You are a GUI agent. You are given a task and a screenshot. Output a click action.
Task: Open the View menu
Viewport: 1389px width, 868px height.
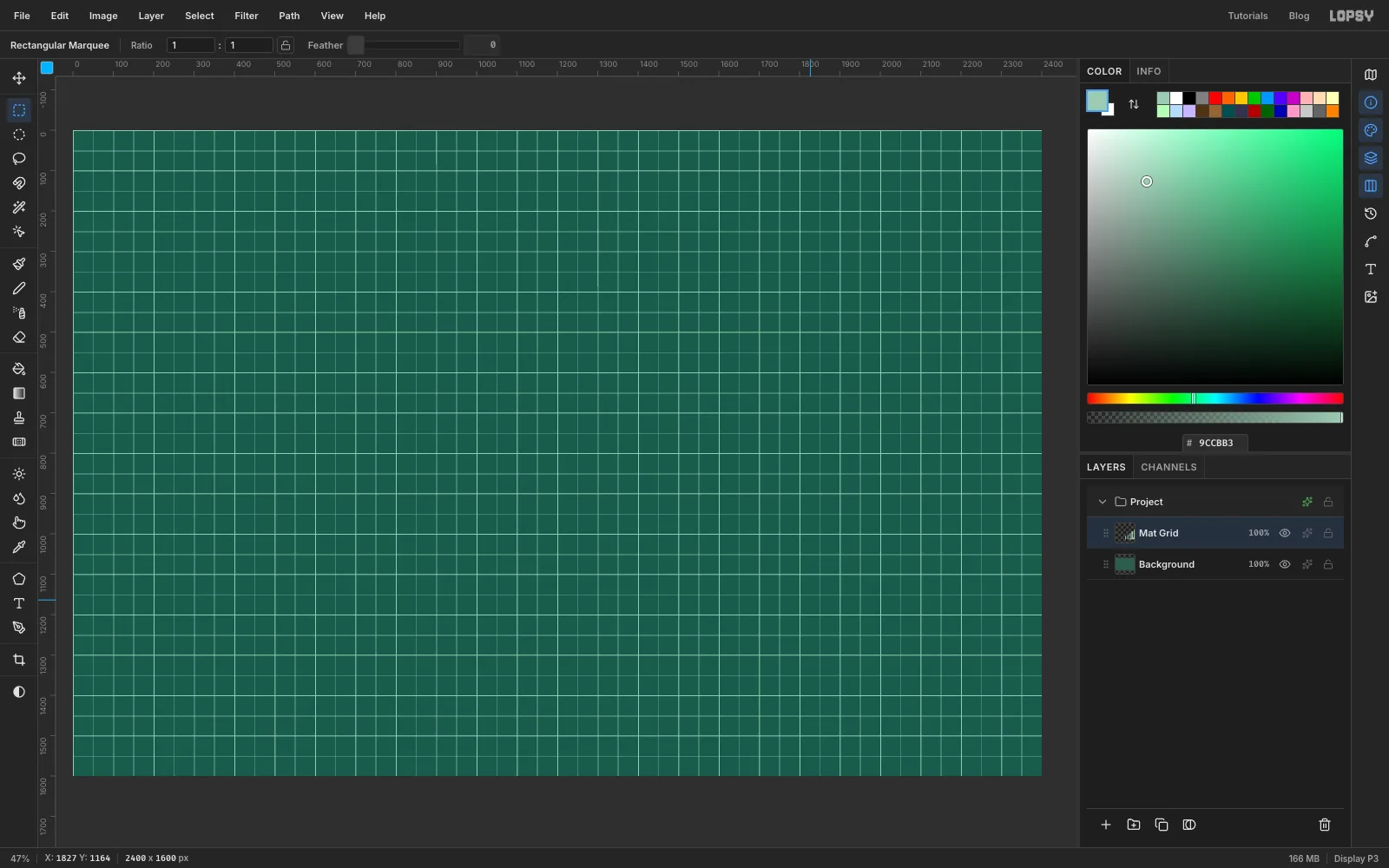pyautogui.click(x=332, y=16)
